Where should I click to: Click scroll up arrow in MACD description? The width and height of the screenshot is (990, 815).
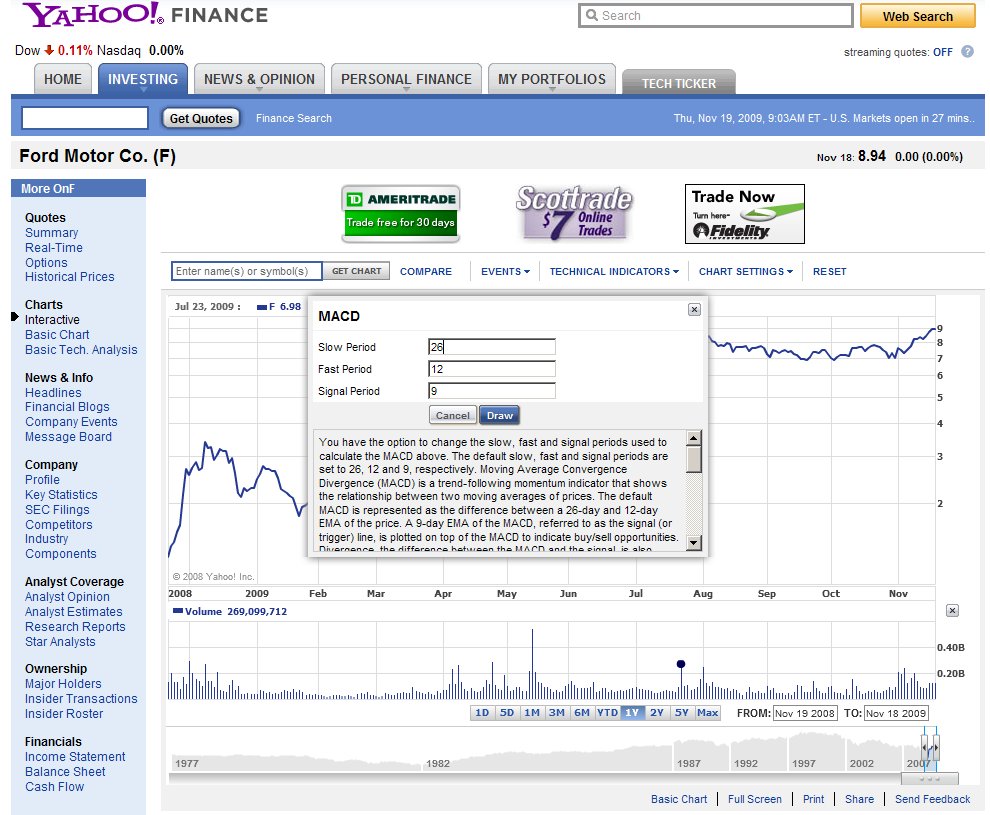click(x=694, y=438)
